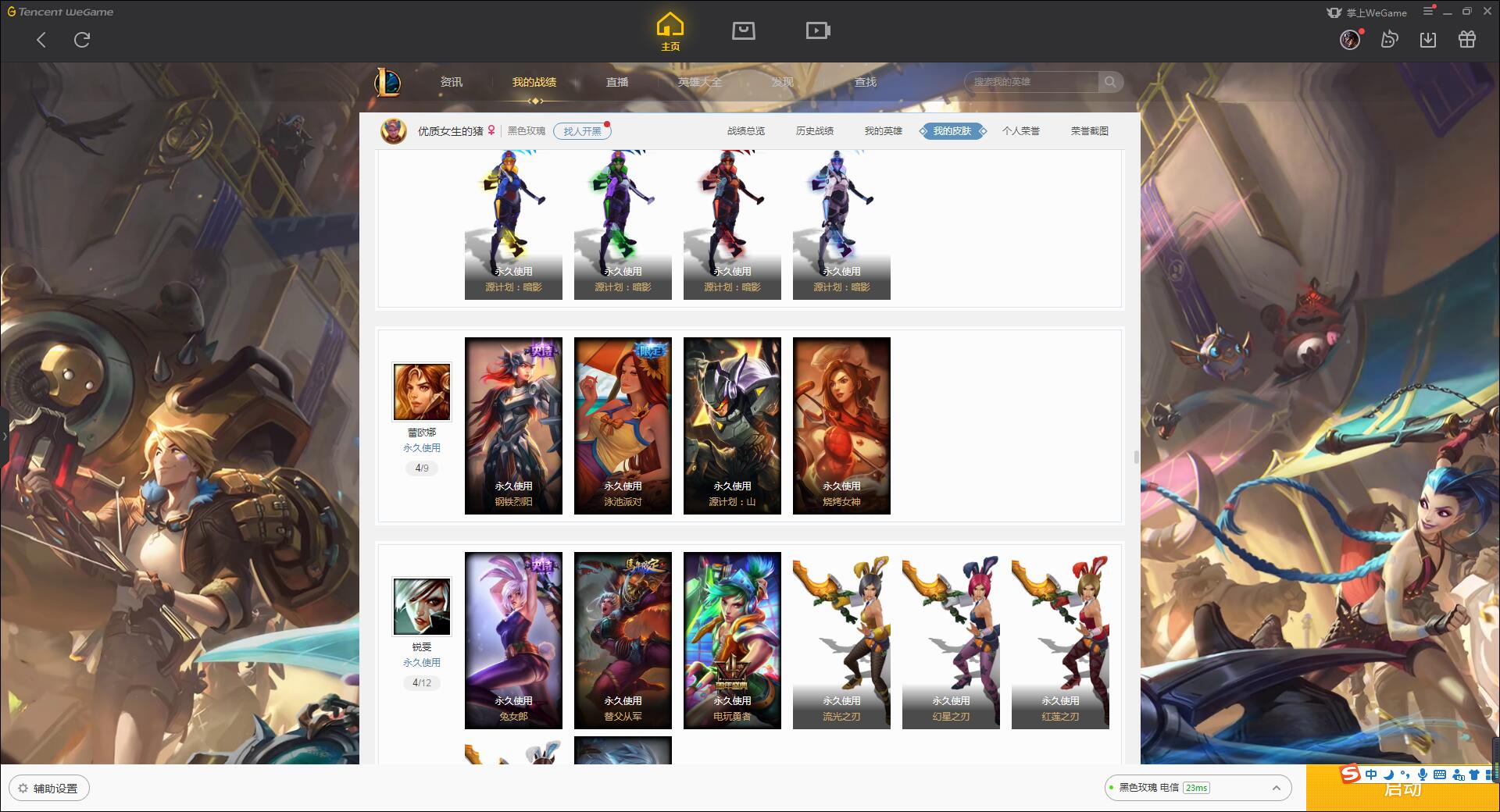The image size is (1500, 812).
Task: Click the 启动 launch button
Action: point(1402,789)
